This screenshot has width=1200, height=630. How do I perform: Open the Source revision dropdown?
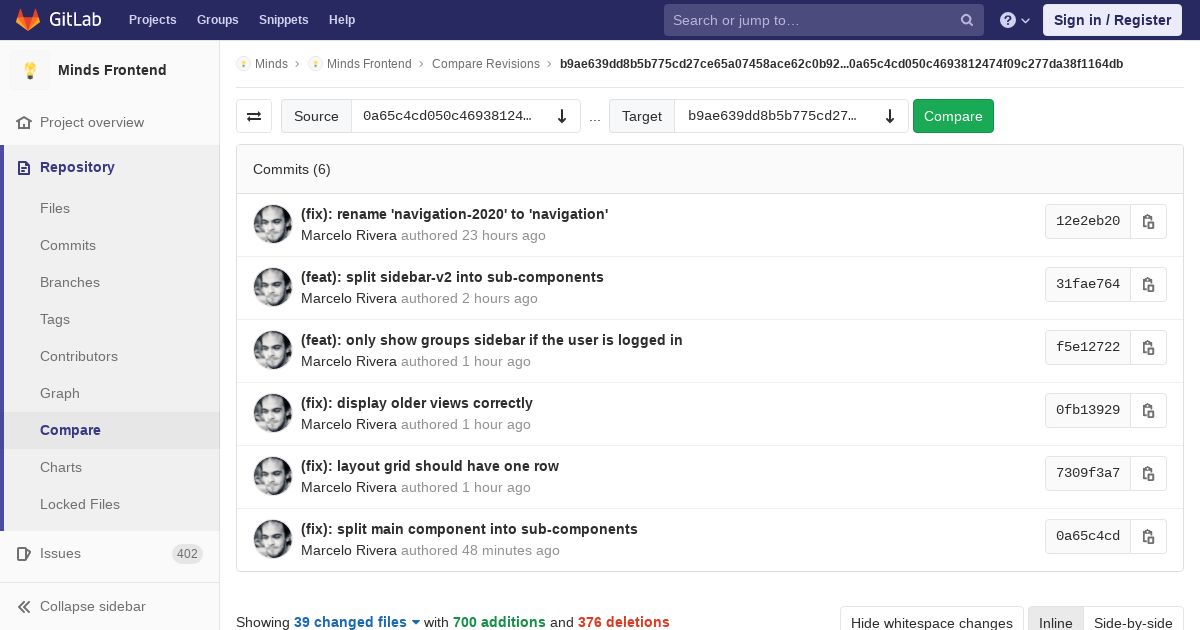(x=465, y=116)
